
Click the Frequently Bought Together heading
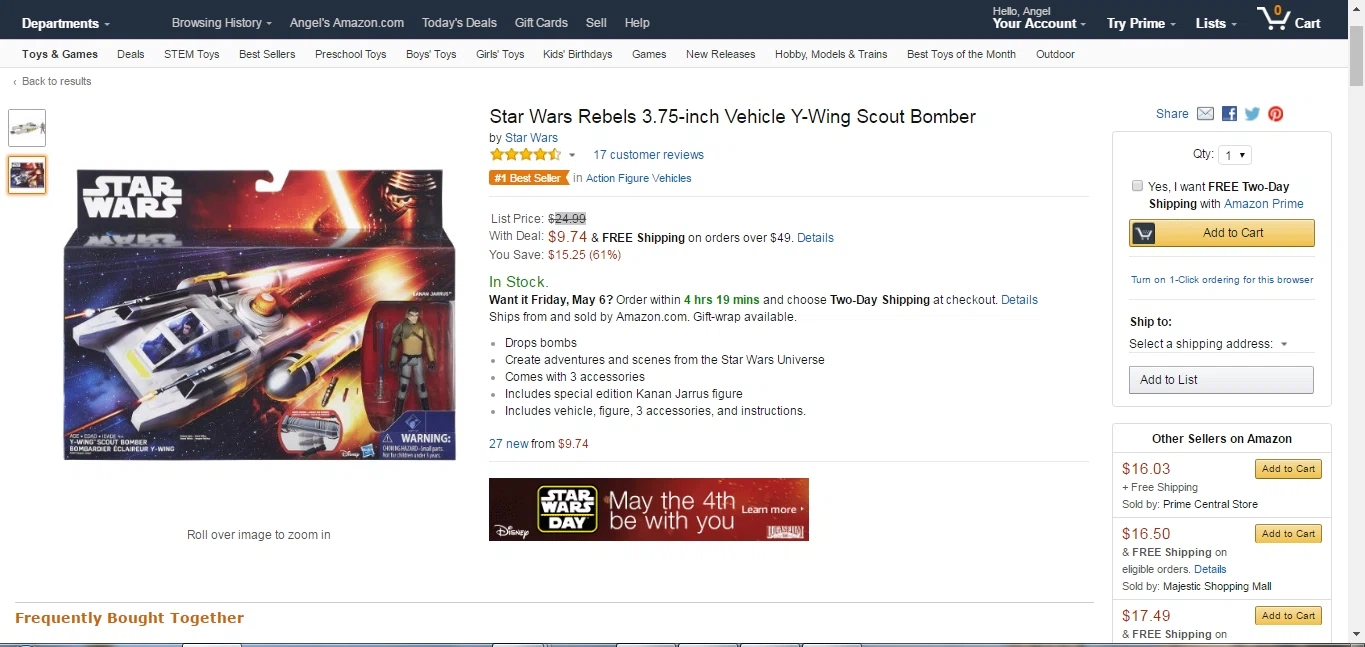click(x=130, y=618)
